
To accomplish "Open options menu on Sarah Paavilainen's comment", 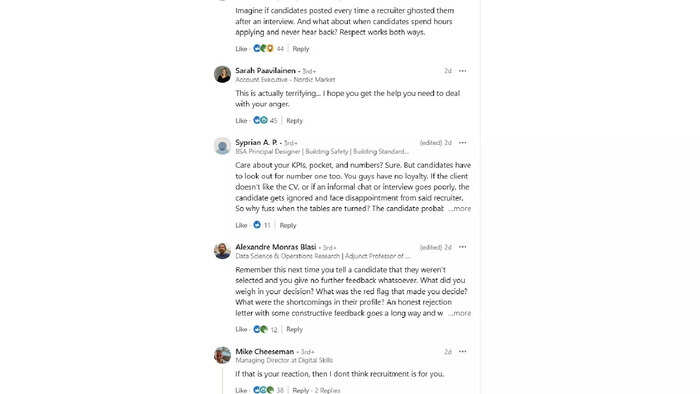I will pos(462,71).
